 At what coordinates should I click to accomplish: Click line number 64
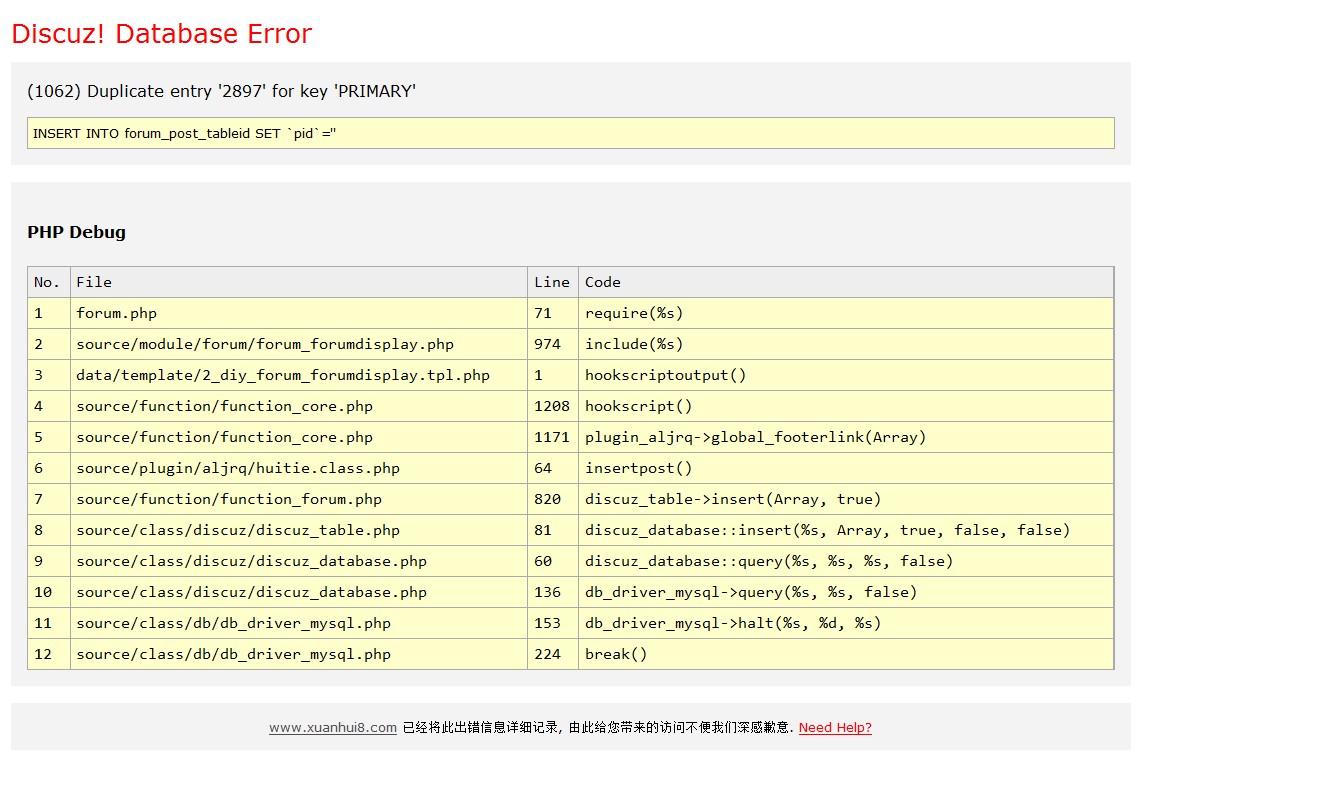coord(543,468)
